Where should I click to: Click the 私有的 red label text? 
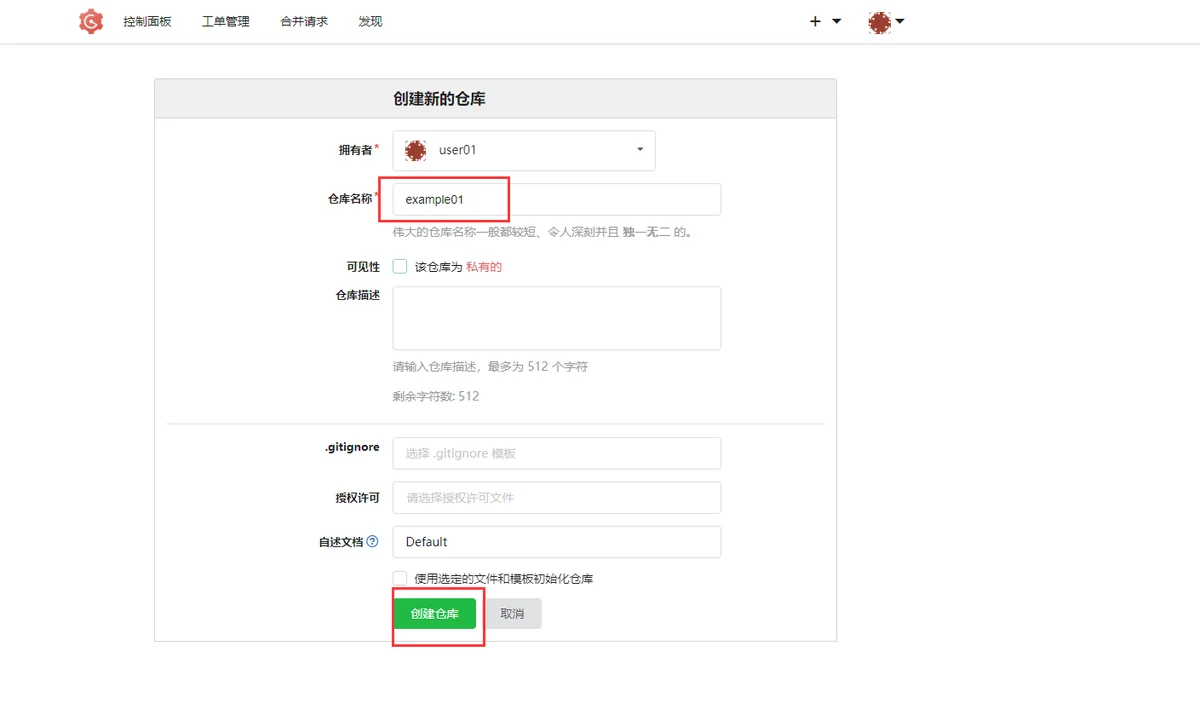[x=484, y=267]
